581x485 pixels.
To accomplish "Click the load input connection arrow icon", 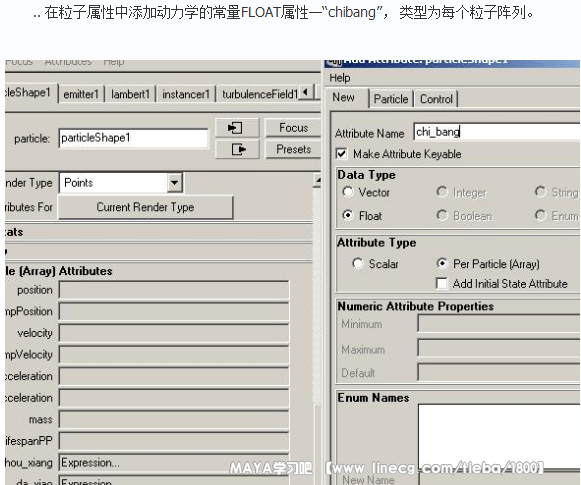I will pyautogui.click(x=236, y=128).
